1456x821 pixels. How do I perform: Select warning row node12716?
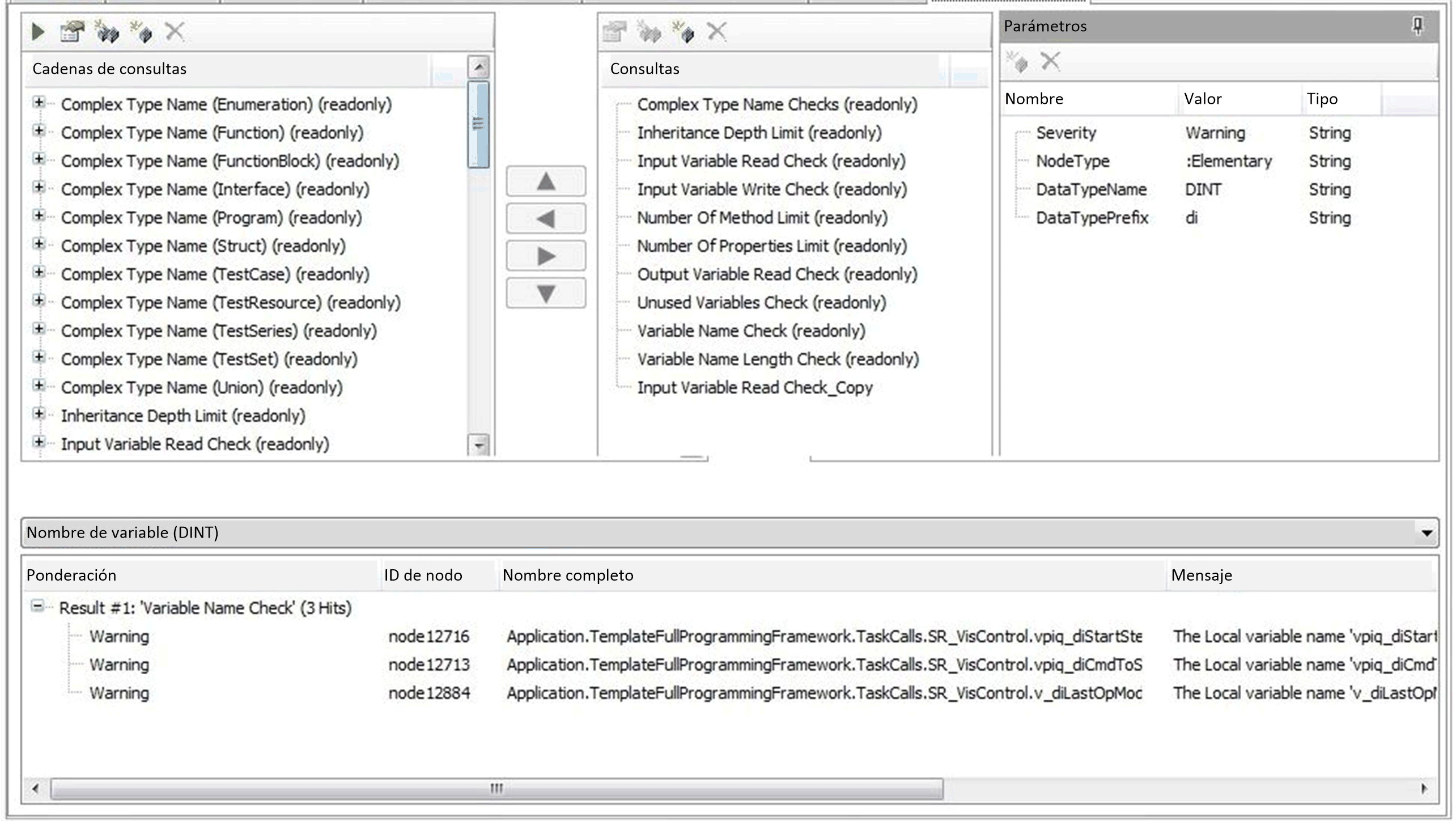coord(729,636)
